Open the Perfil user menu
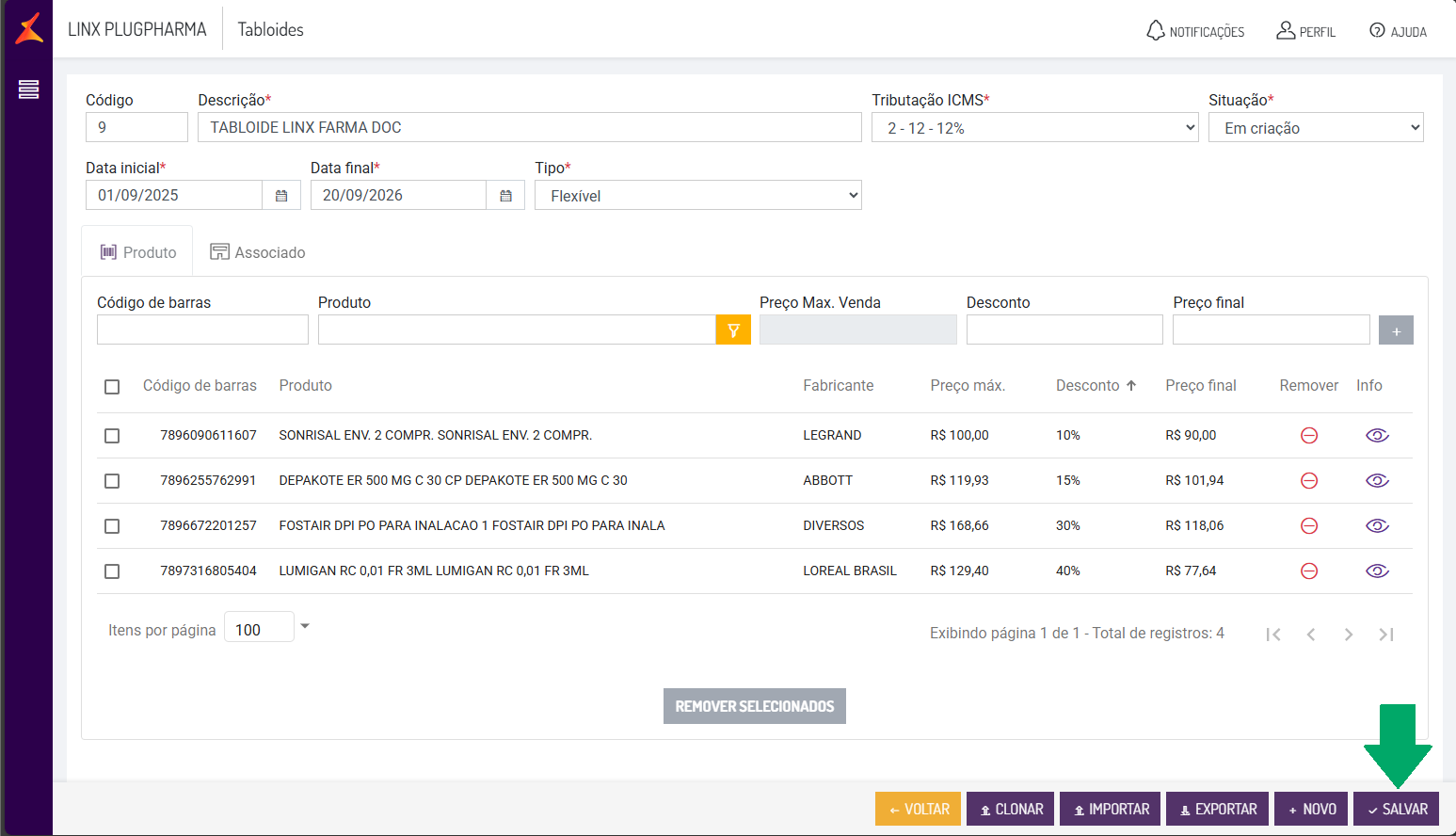 1305,31
